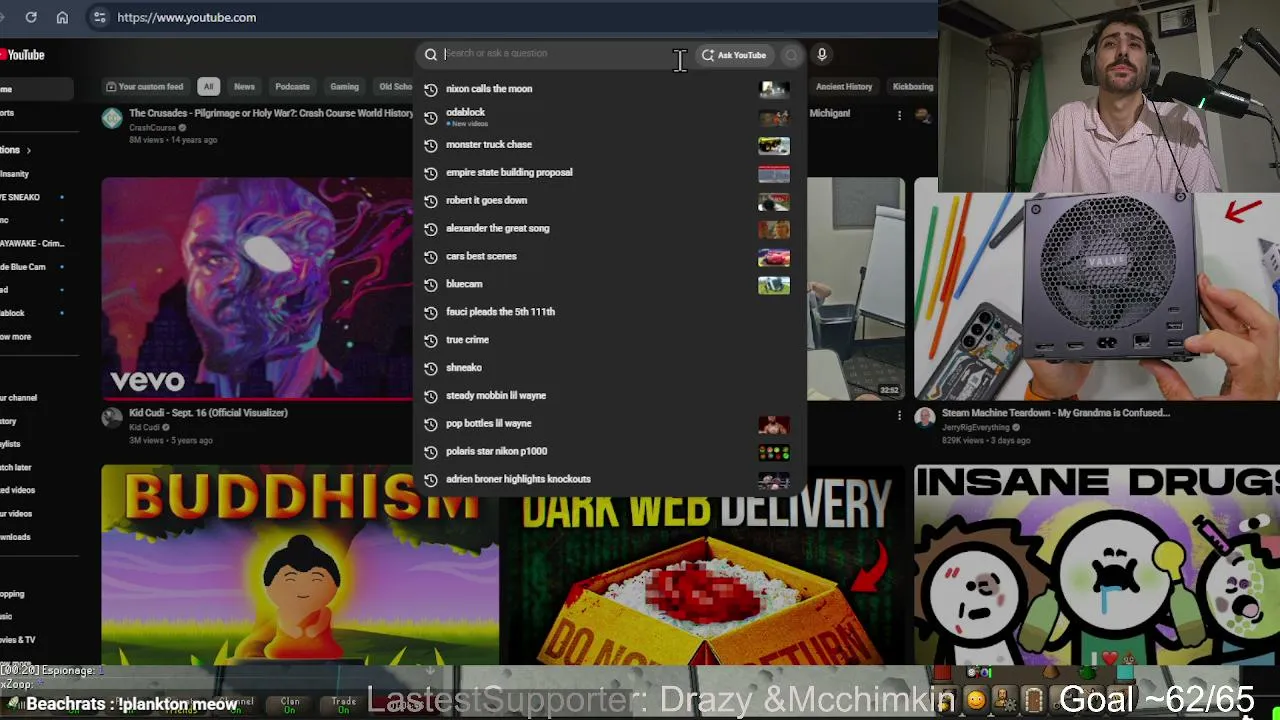The width and height of the screenshot is (1280, 720).
Task: Click history icon beside 'empire state building proposal'
Action: pyautogui.click(x=431, y=173)
